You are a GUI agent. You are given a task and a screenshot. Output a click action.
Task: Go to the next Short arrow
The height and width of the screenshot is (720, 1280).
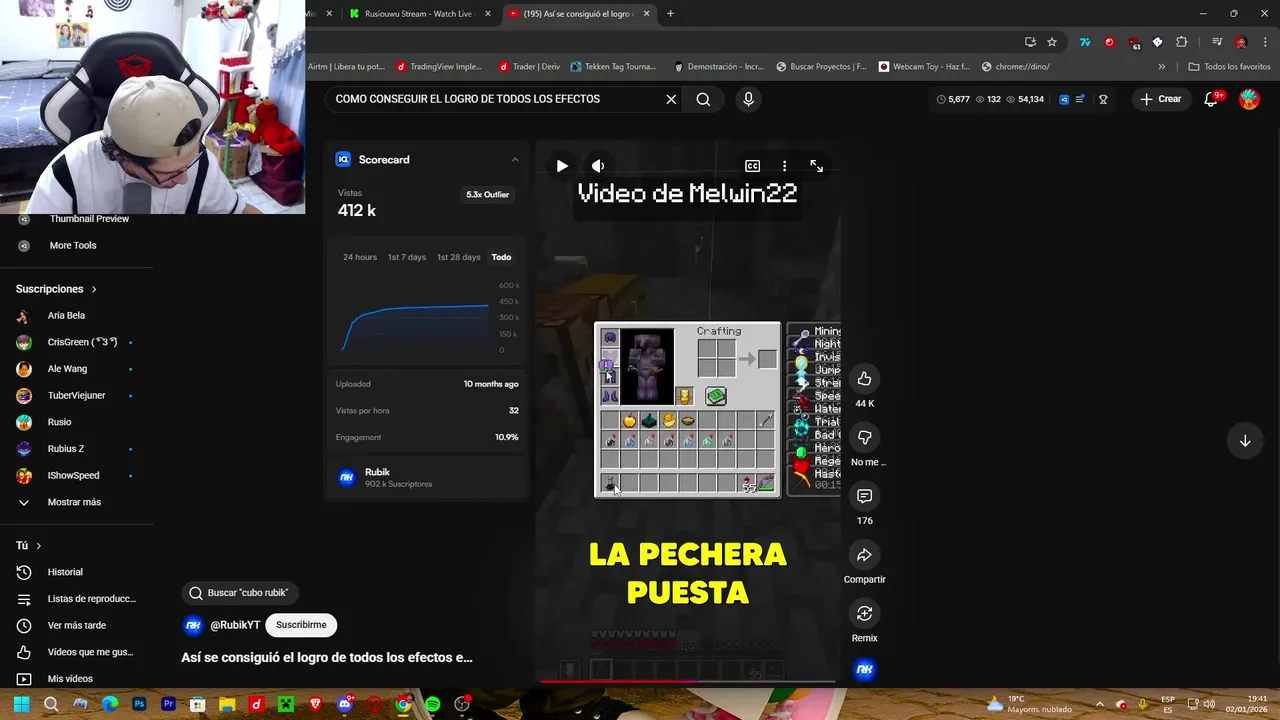coord(1245,441)
